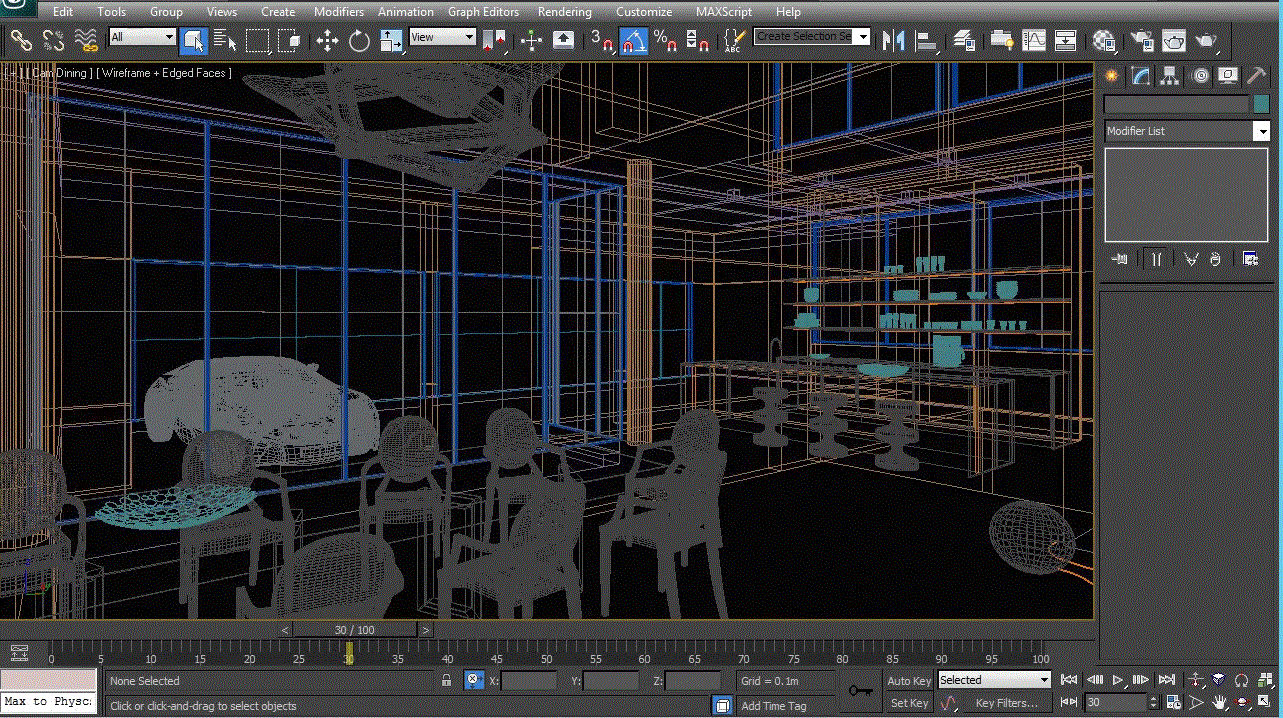Select the Unlink Selection tool

click(54, 40)
